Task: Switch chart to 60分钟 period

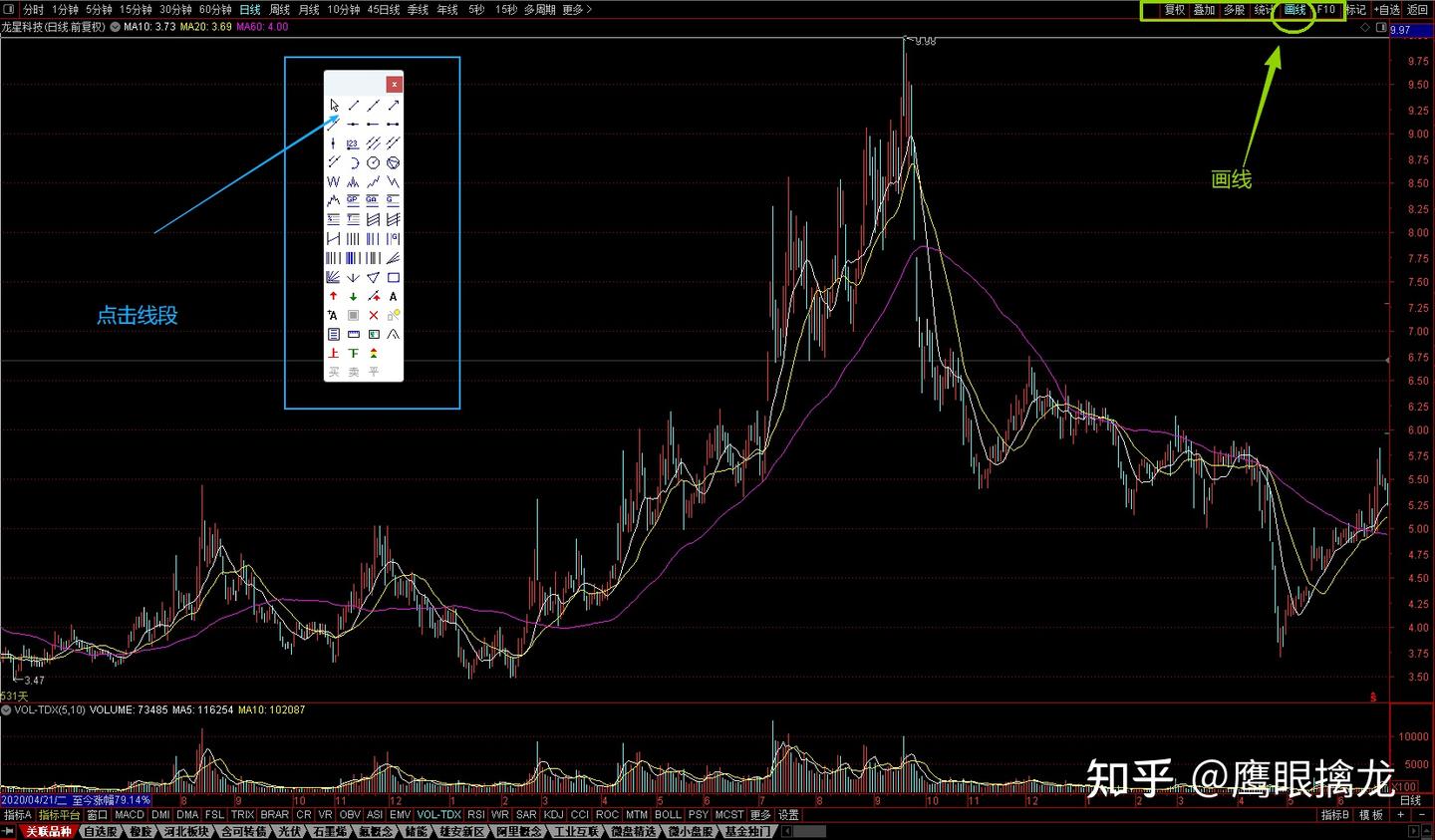Action: (x=215, y=10)
